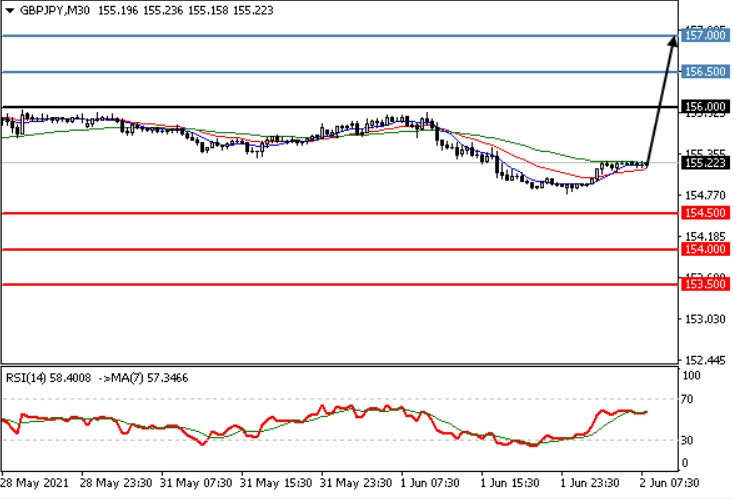The image size is (733, 499).
Task: Select the 156.500 blue price level label
Action: 705,72
